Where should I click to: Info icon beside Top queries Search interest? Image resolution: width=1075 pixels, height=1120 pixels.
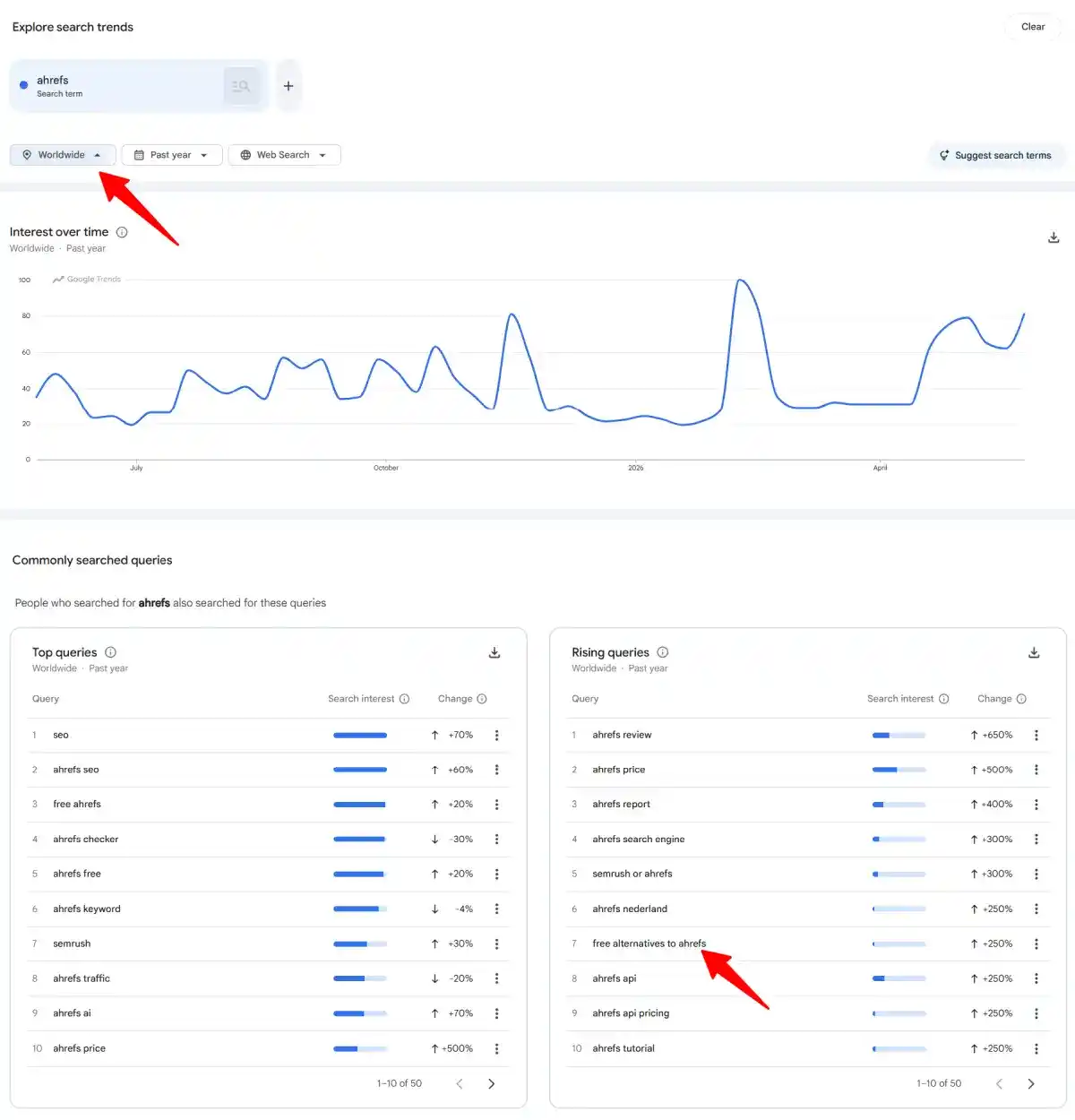click(x=404, y=699)
